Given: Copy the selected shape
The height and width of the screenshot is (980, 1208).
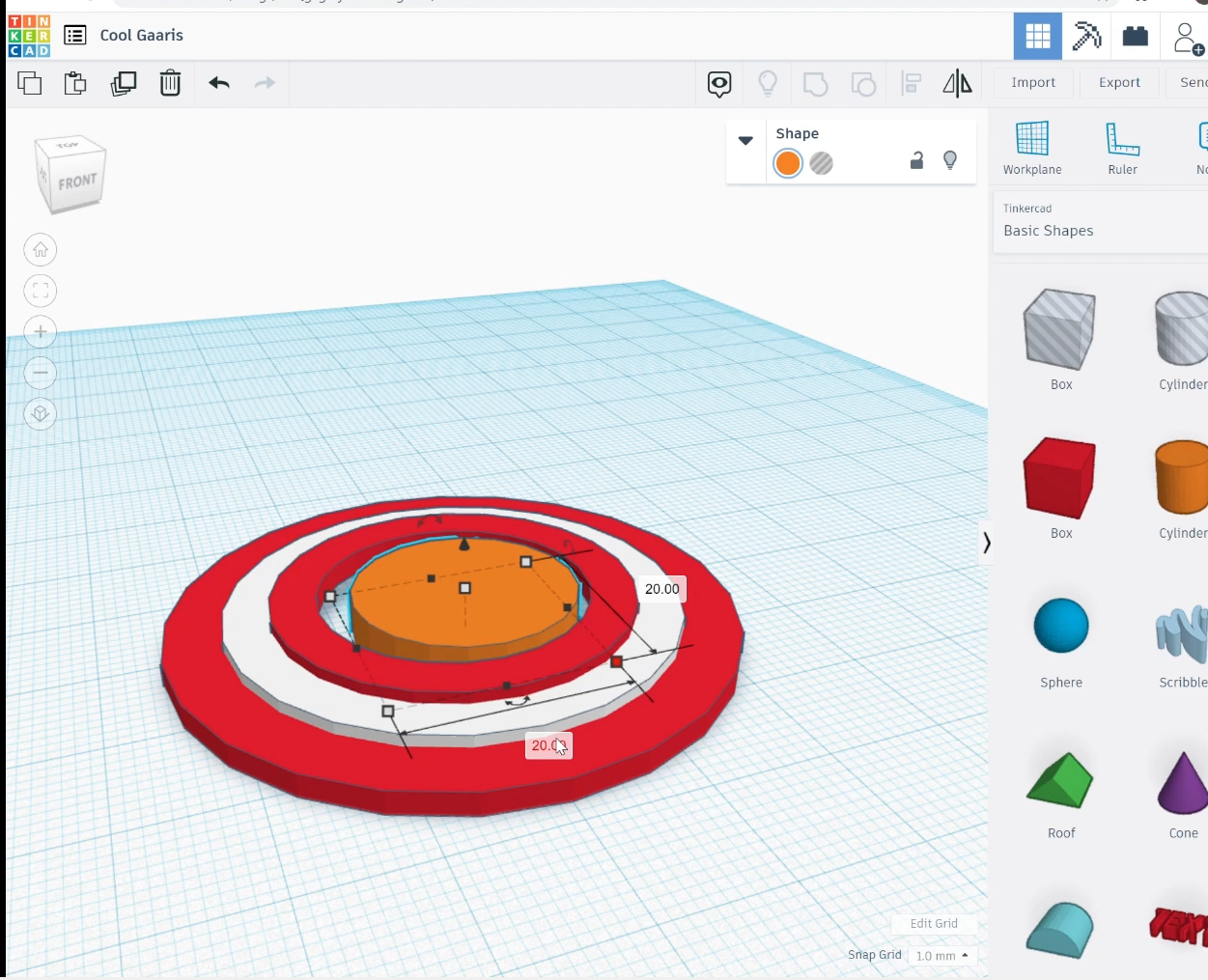Looking at the screenshot, I should click(x=30, y=83).
